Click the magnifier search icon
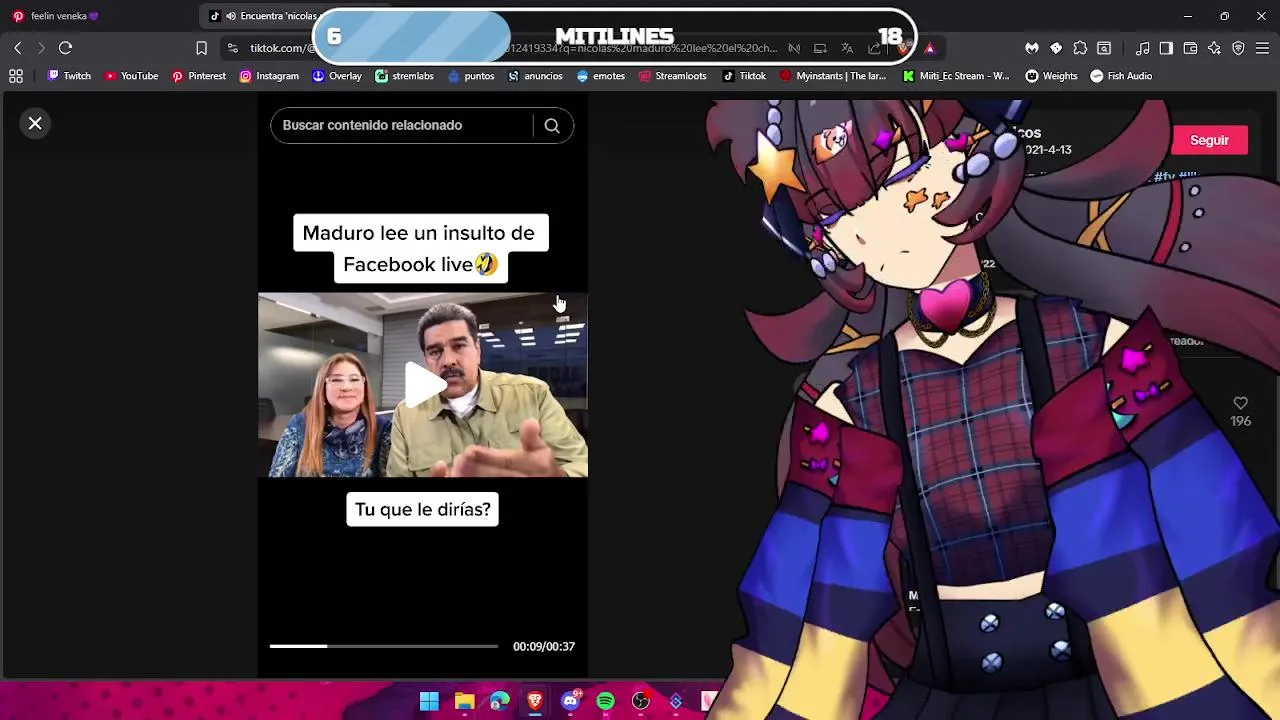The height and width of the screenshot is (720, 1280). [552, 125]
